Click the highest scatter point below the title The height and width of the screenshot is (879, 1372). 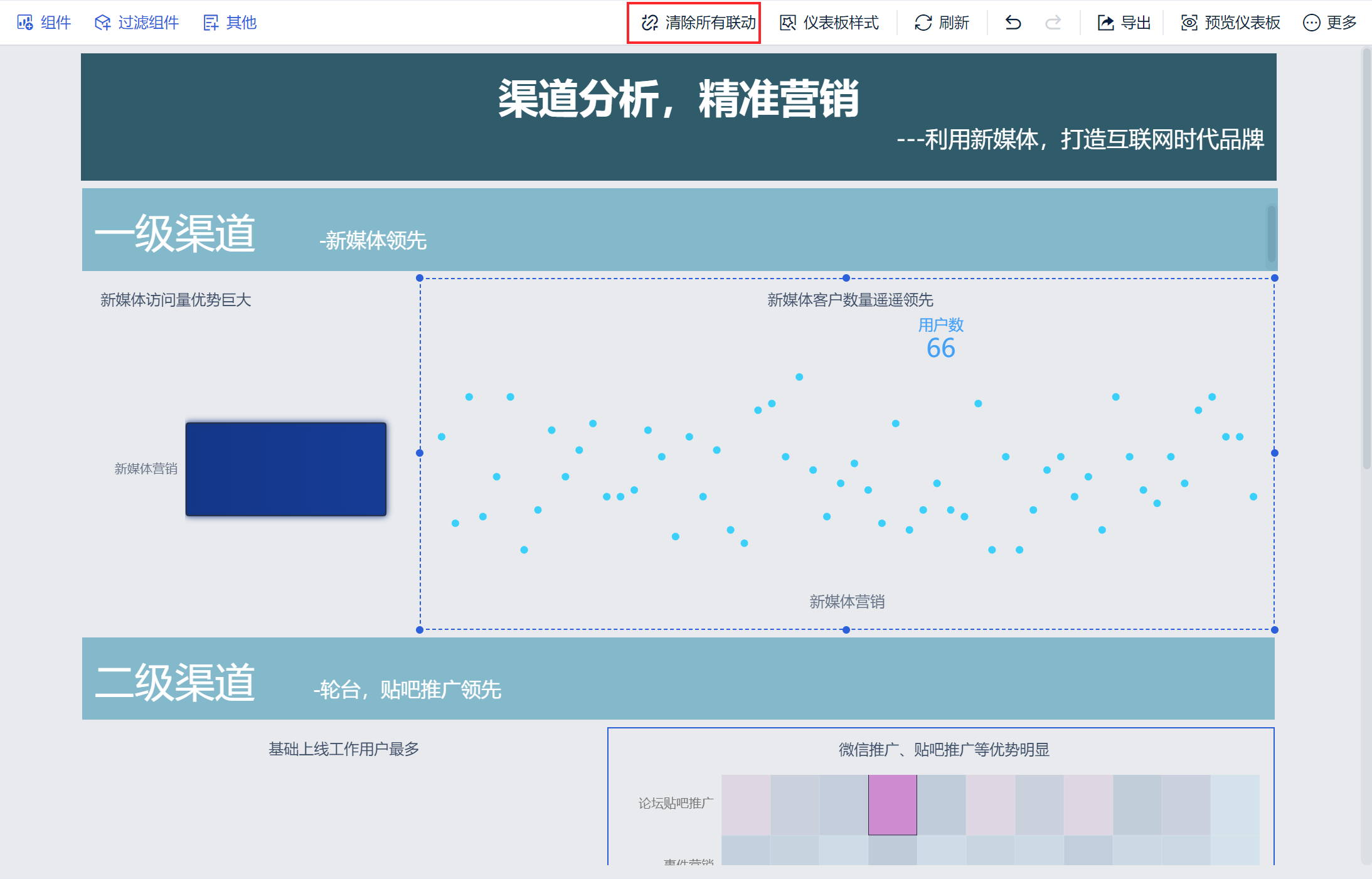tap(799, 377)
